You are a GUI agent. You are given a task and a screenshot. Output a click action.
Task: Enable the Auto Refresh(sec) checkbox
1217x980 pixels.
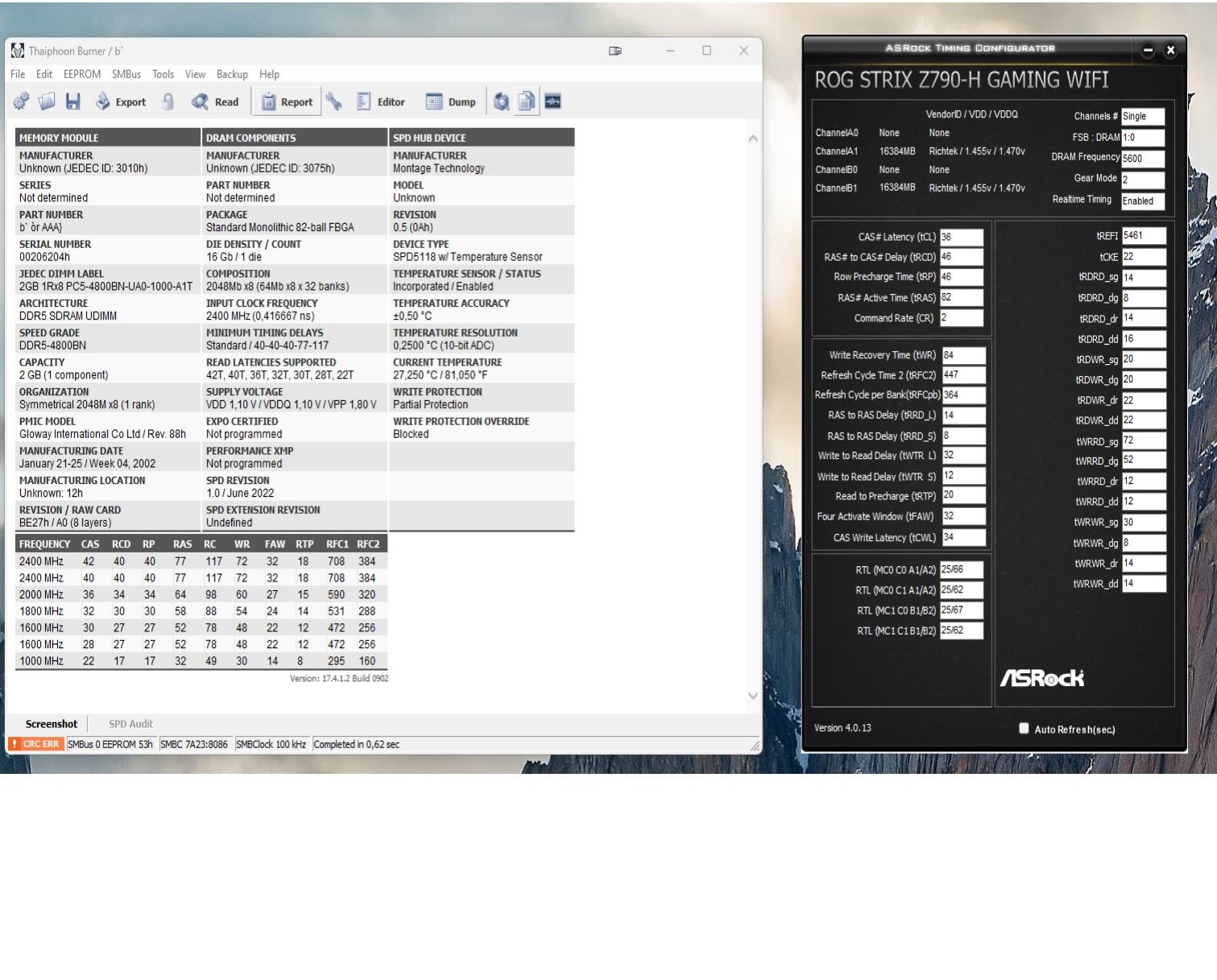click(x=1024, y=728)
